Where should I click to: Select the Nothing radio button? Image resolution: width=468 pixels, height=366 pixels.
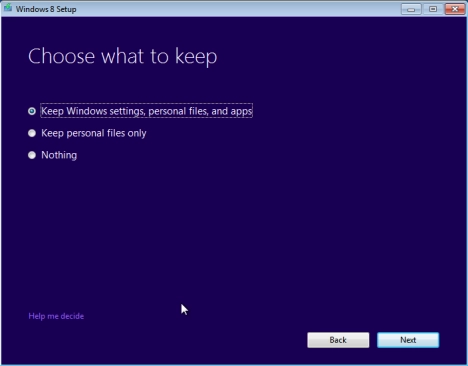pyautogui.click(x=32, y=155)
